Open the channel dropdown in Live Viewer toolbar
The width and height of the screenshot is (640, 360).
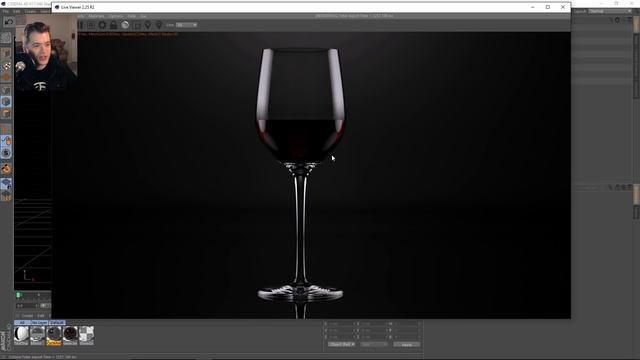(187, 25)
